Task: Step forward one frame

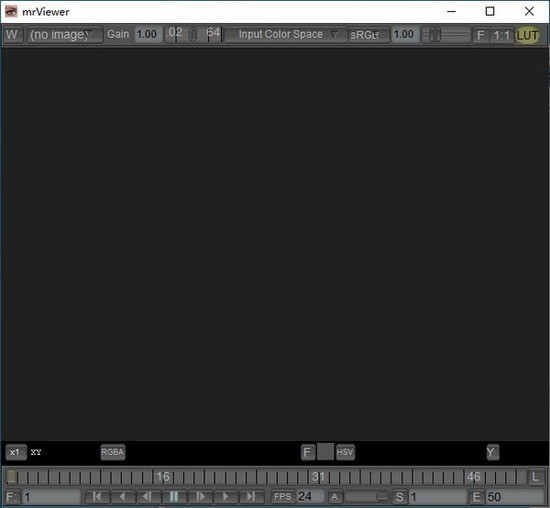Action: 200,496
